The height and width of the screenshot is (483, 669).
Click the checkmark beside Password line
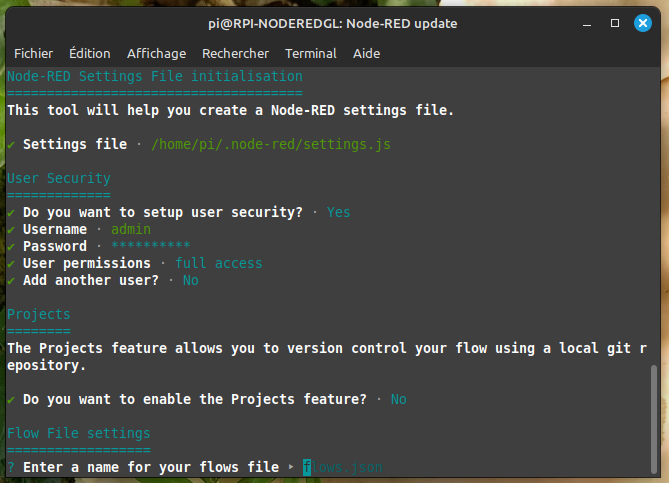(x=11, y=246)
